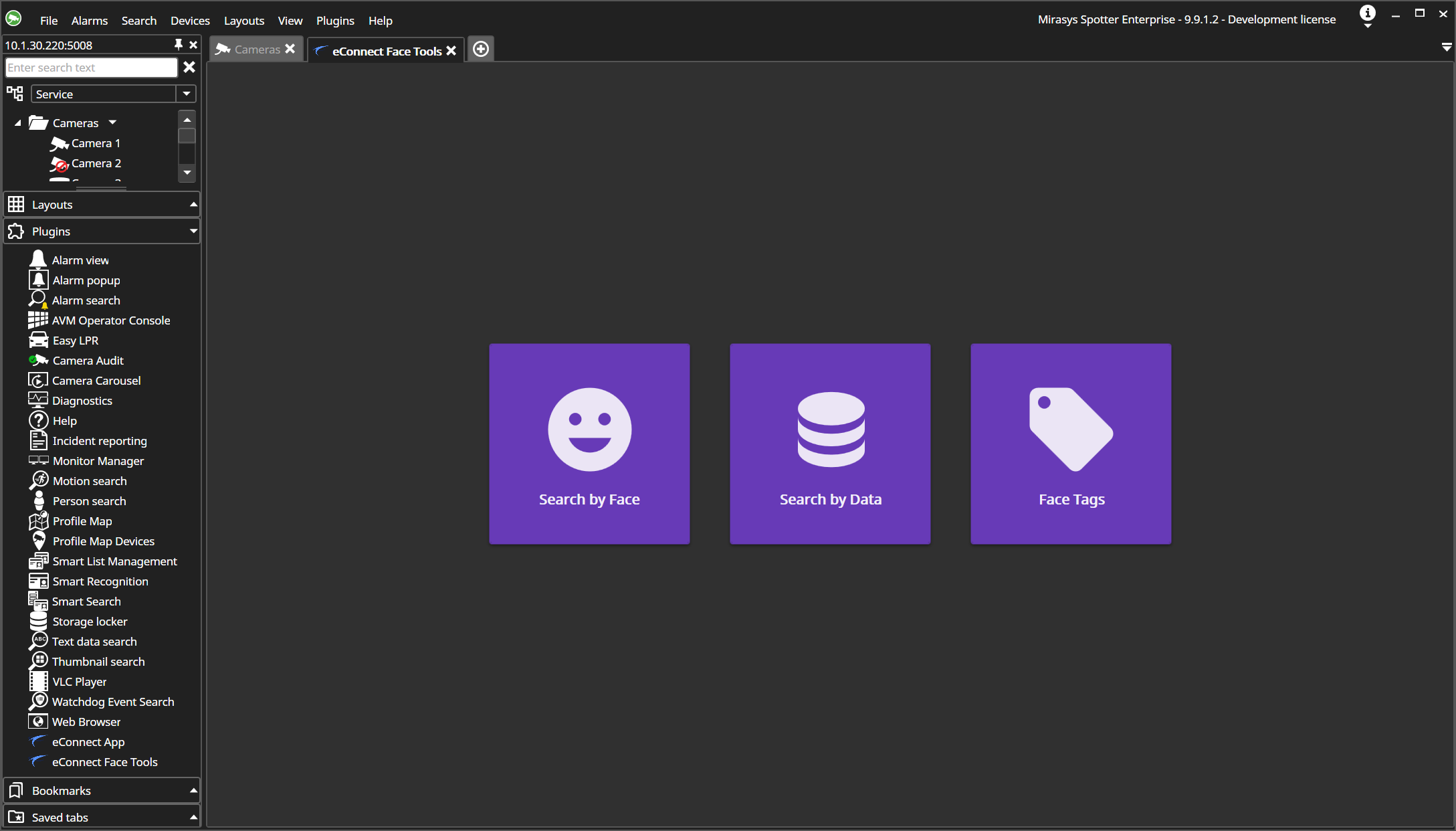Open the Camera Audit icon

tap(38, 360)
